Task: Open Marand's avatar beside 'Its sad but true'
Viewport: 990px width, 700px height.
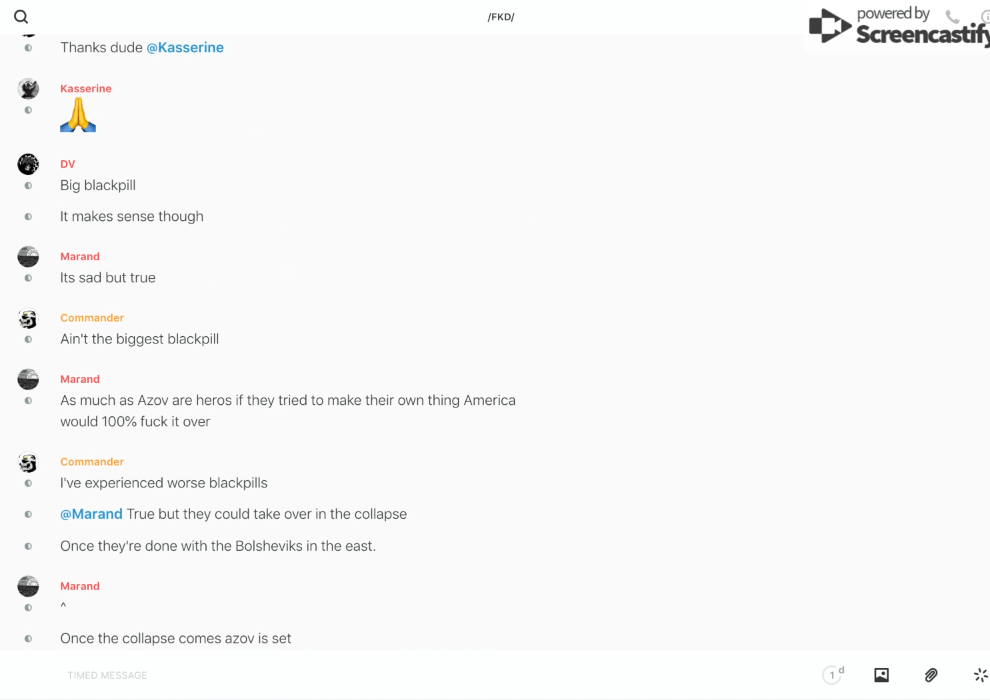Action: coord(28,257)
